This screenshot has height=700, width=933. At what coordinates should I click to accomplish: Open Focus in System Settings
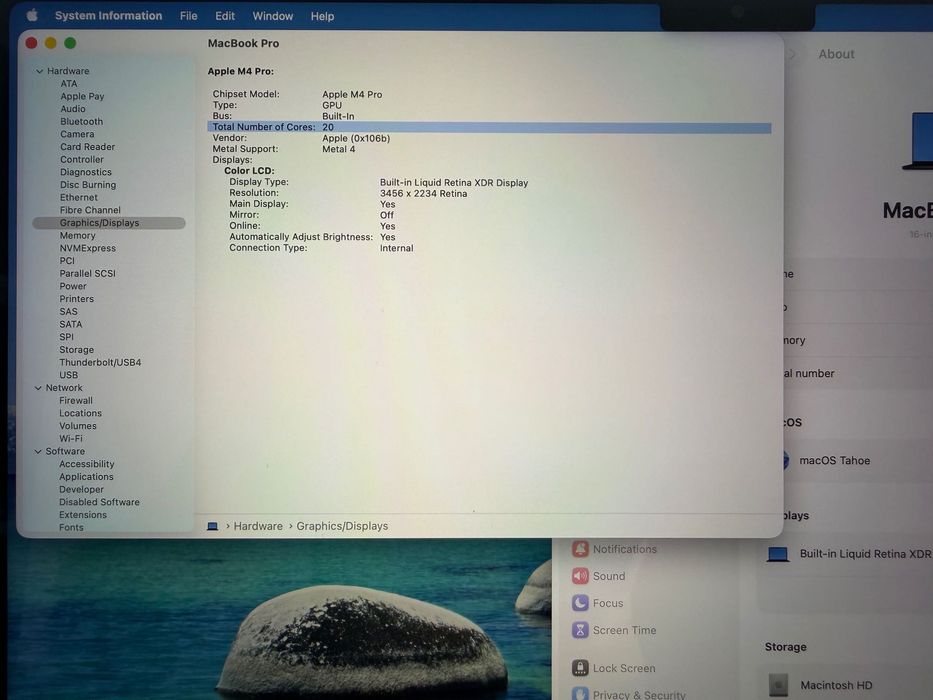tap(597, 603)
